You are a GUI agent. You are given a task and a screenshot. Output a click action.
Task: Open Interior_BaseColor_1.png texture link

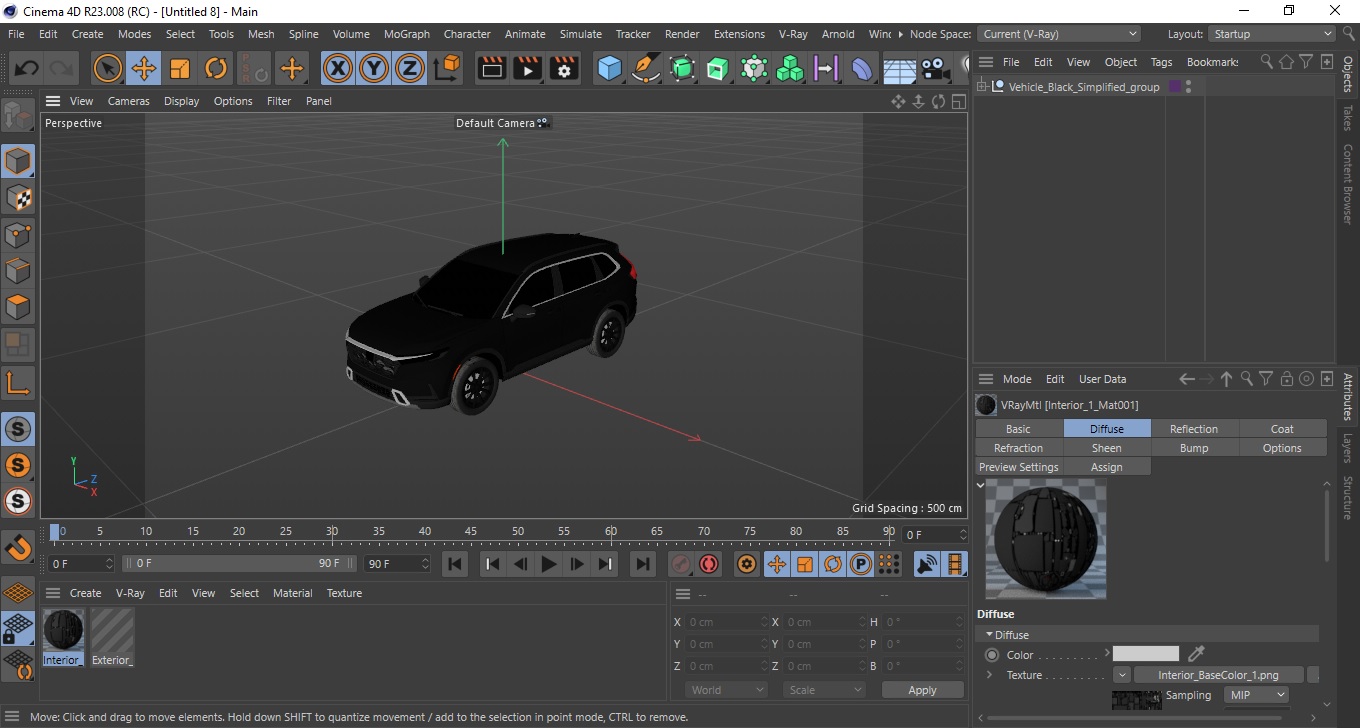1219,675
